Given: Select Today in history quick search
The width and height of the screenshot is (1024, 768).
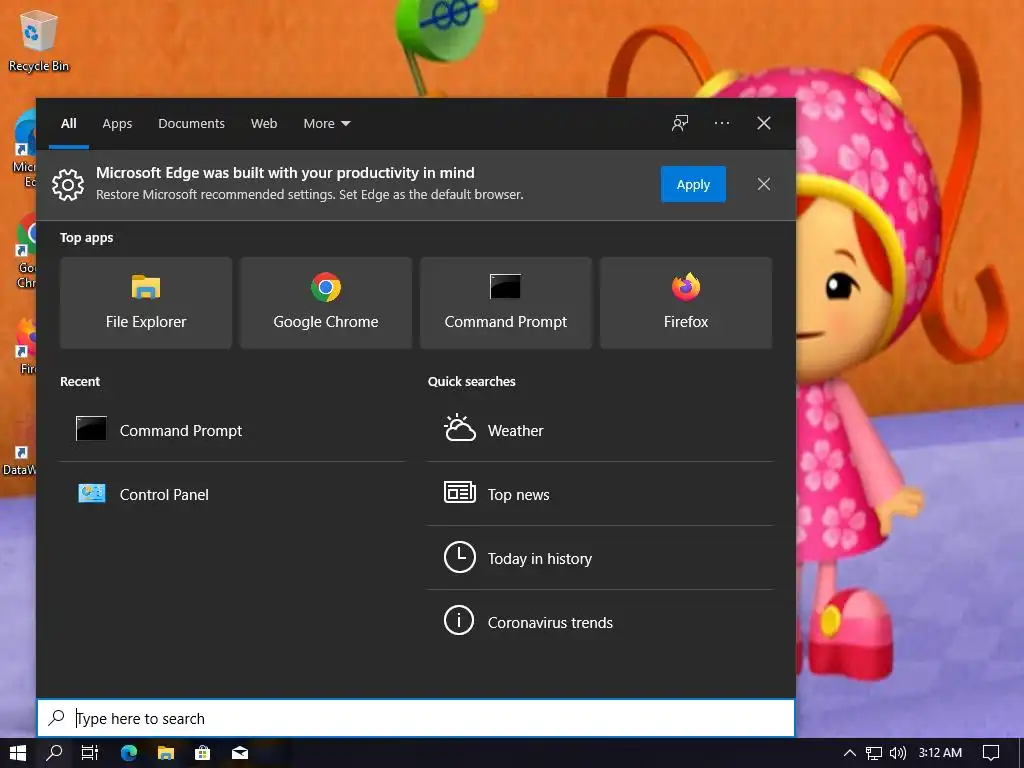Looking at the screenshot, I should [600, 558].
